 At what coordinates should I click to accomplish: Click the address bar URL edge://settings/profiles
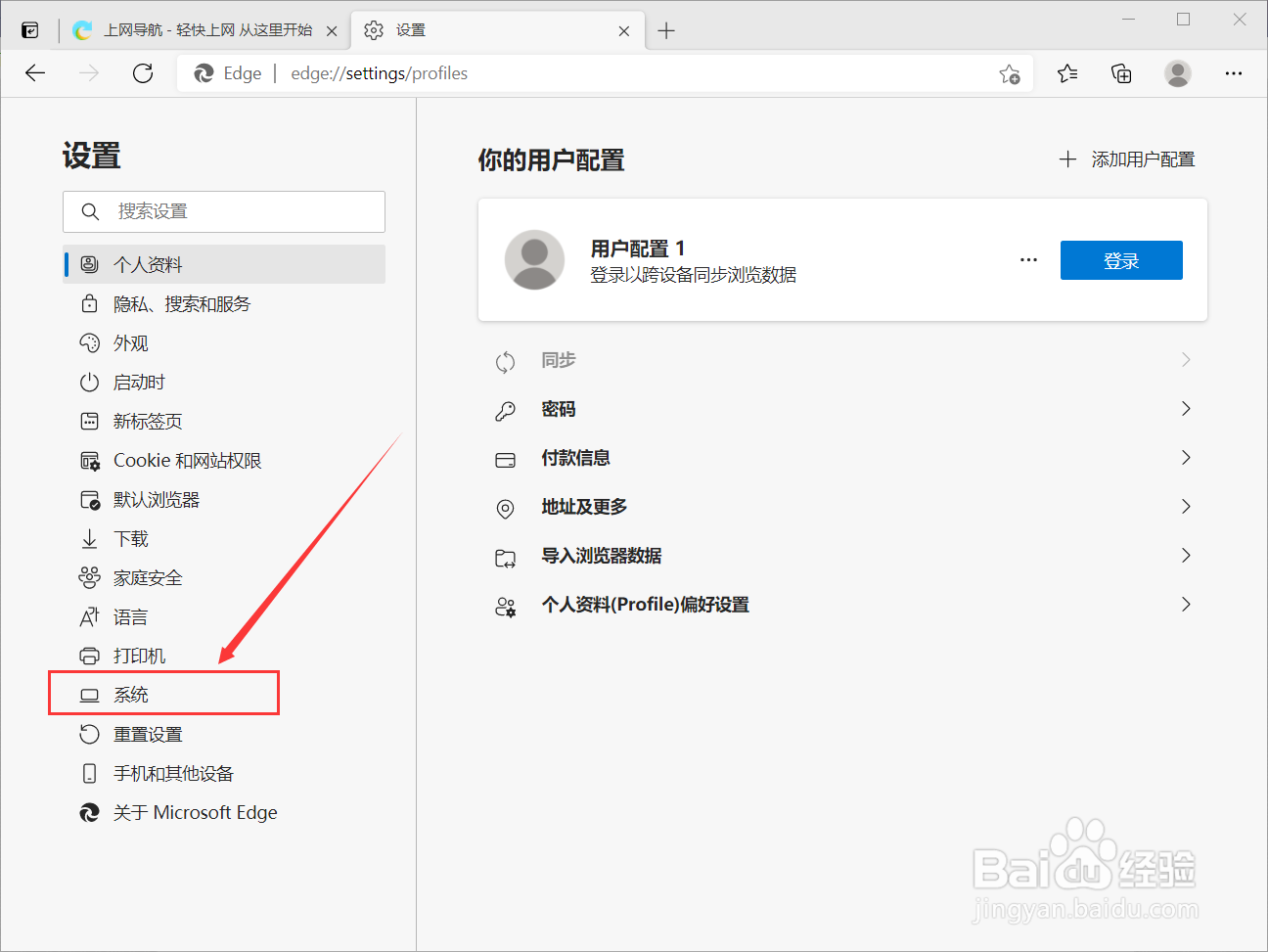point(380,73)
